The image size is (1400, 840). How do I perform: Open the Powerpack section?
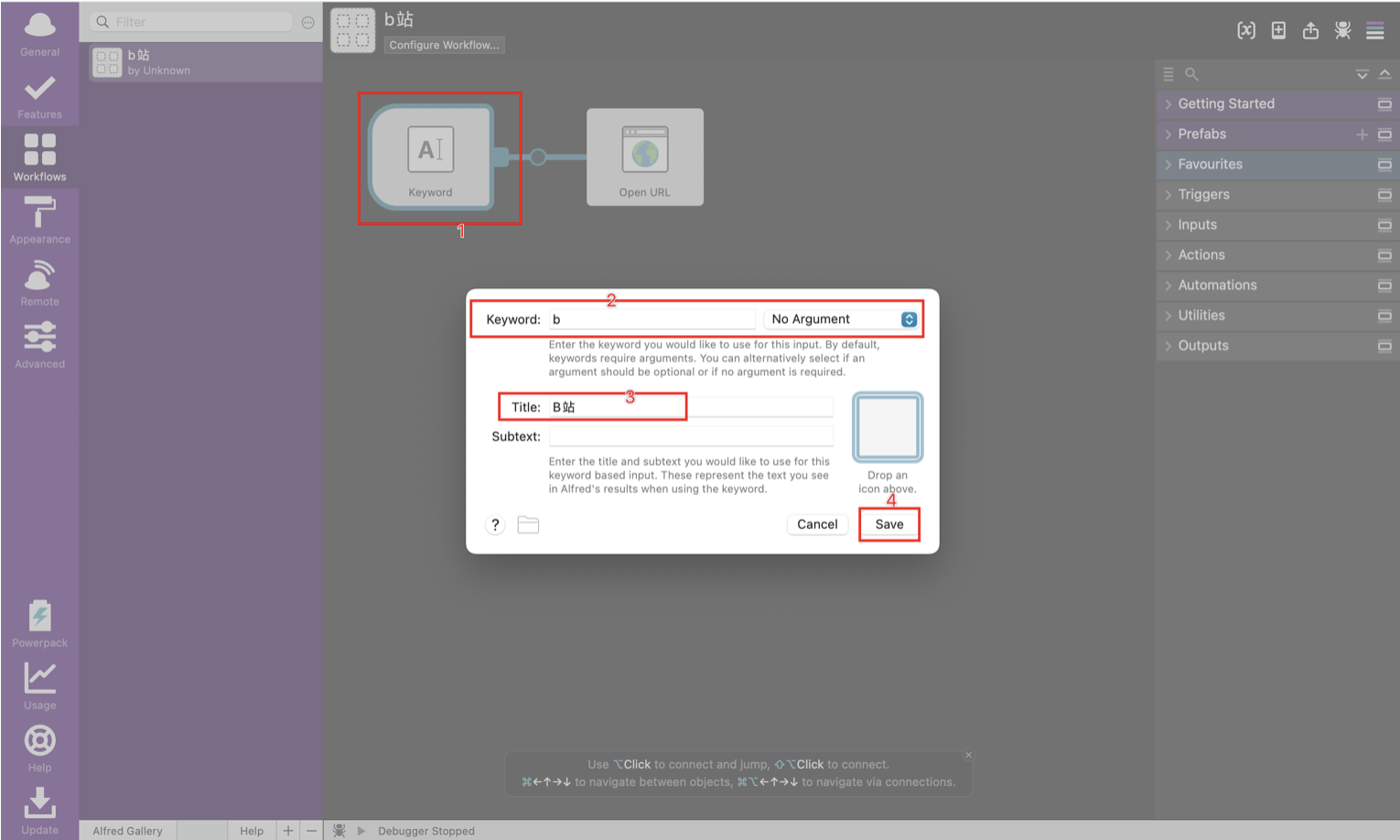point(39,624)
